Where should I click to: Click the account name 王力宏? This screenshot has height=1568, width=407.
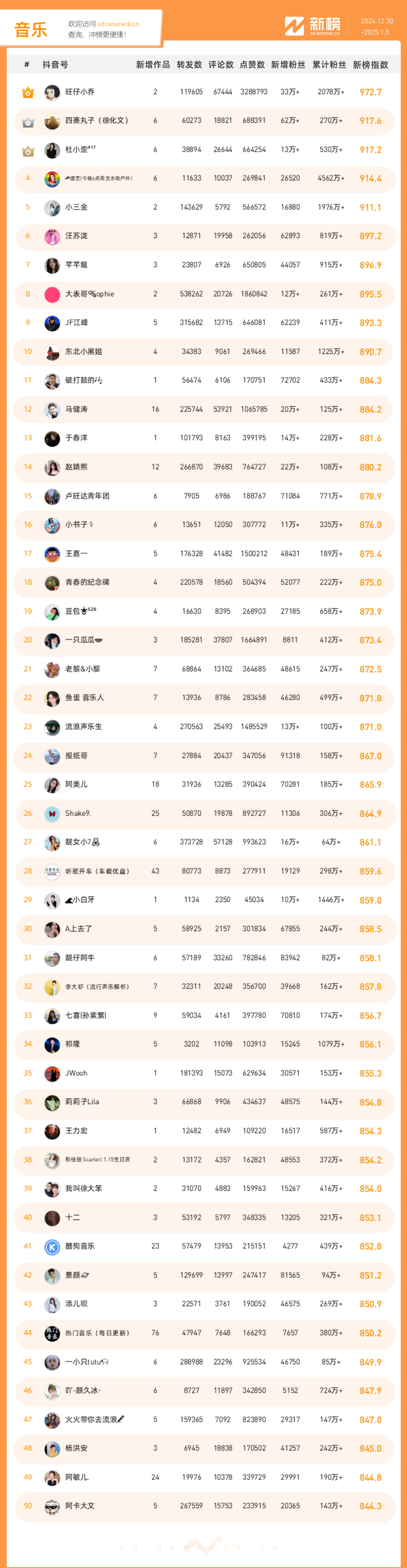77,1131
